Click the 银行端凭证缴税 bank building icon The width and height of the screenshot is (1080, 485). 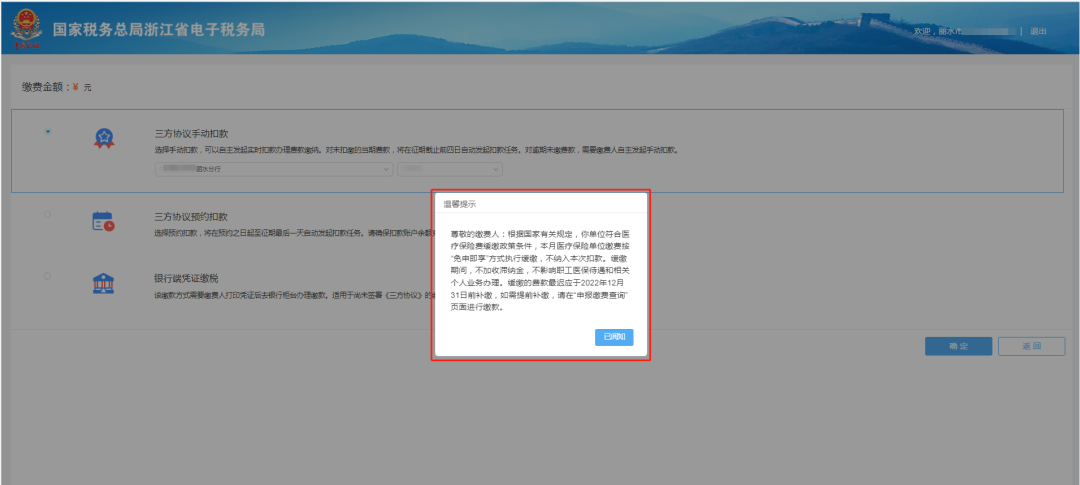pyautogui.click(x=103, y=284)
